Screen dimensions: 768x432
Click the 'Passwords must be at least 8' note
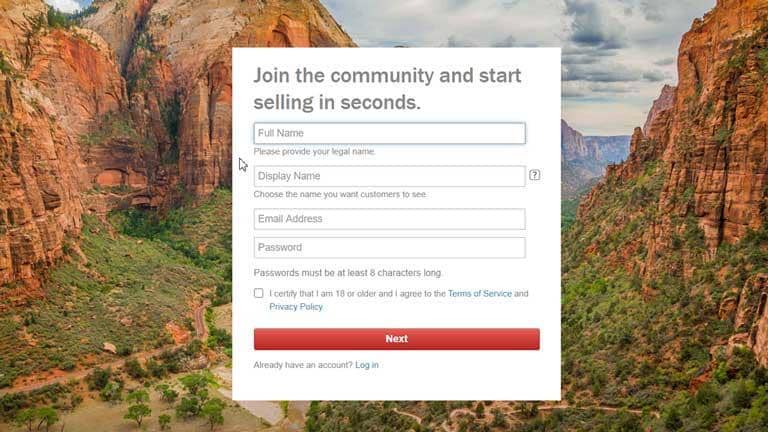347,273
